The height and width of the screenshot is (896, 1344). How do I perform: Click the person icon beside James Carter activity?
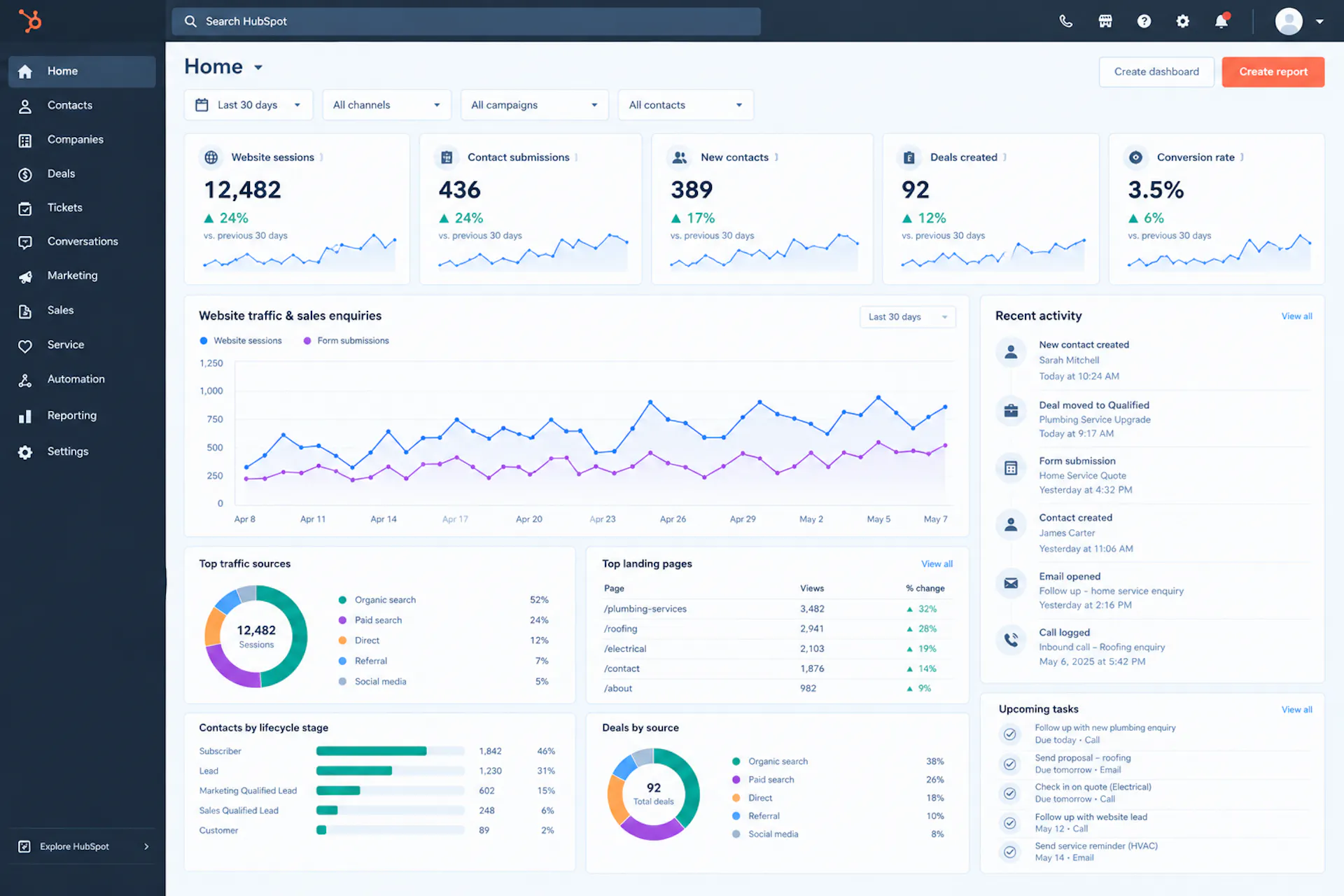pyautogui.click(x=1011, y=524)
